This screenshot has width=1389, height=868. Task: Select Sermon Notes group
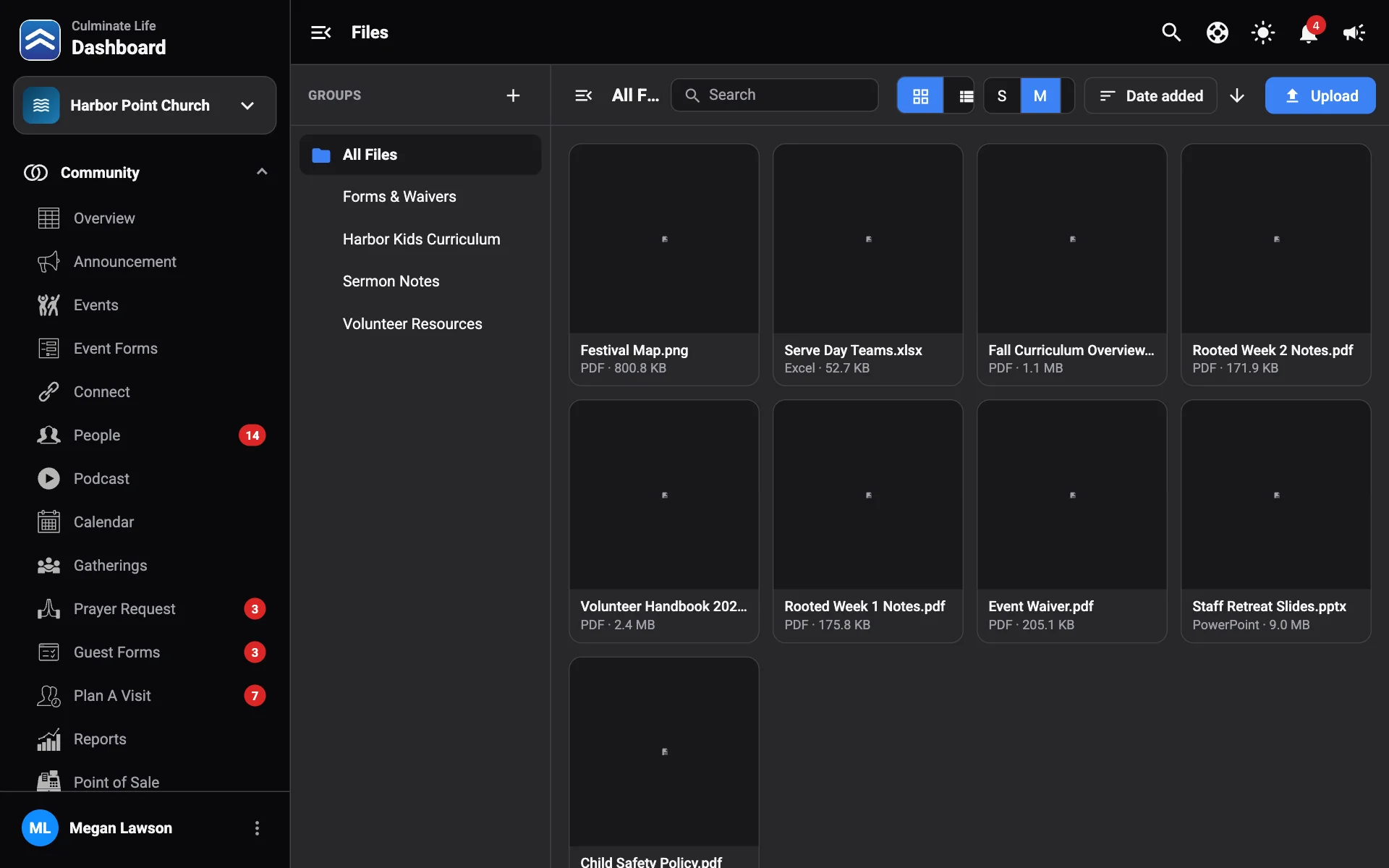click(x=420, y=281)
